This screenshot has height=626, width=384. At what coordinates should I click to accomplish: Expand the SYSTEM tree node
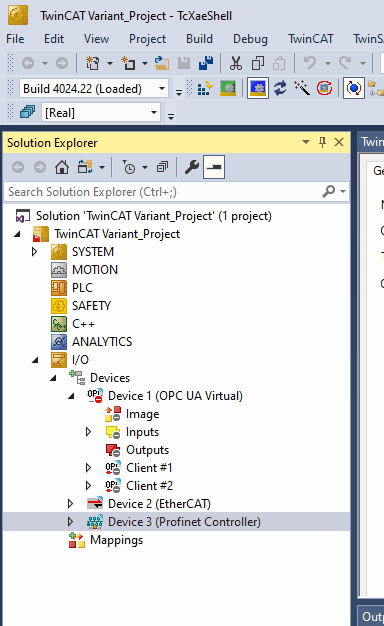[x=35, y=252]
